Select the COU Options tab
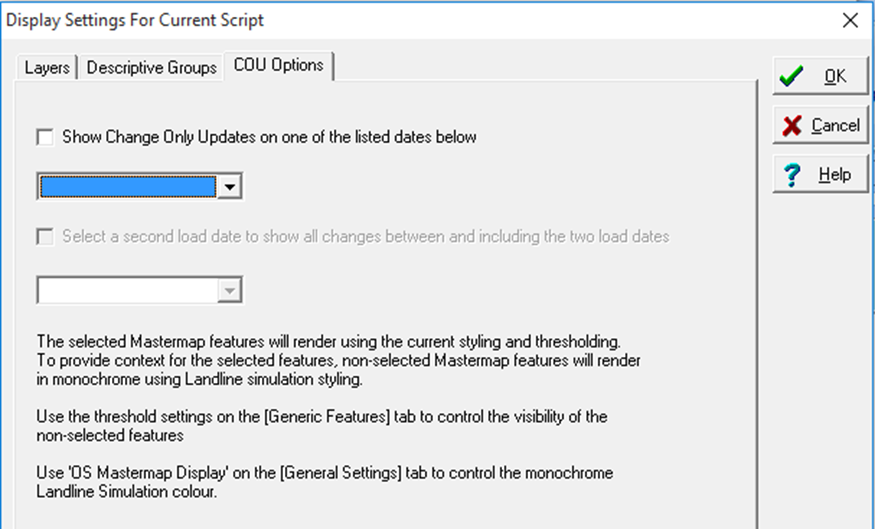Viewport: 875px width, 529px height. tap(278, 65)
